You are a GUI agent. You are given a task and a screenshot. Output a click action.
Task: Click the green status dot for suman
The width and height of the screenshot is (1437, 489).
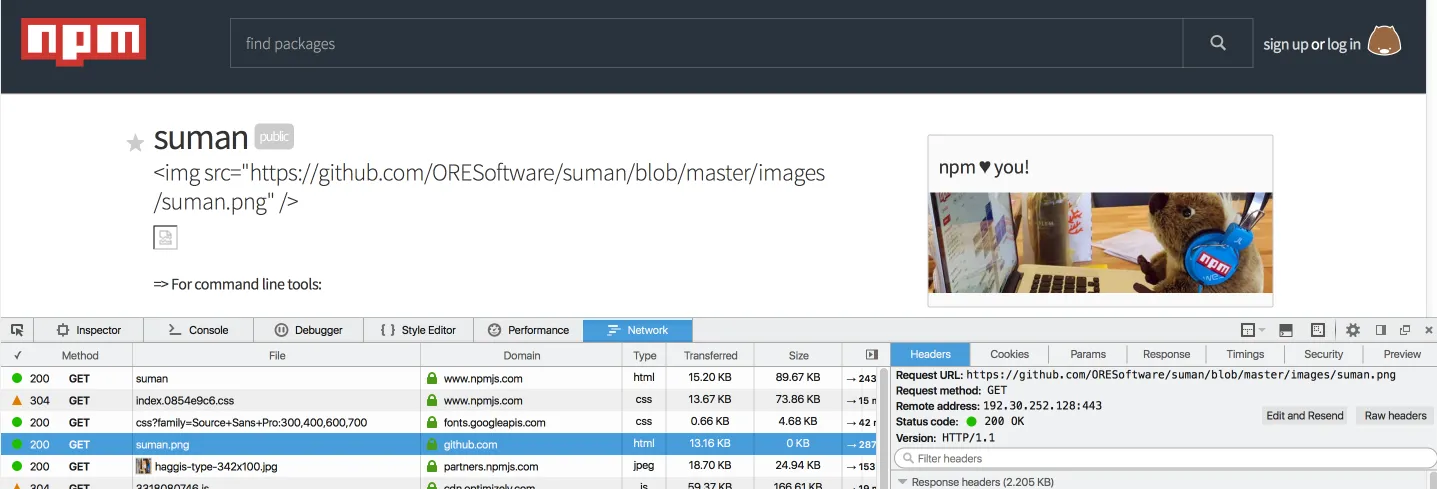pyautogui.click(x=17, y=378)
